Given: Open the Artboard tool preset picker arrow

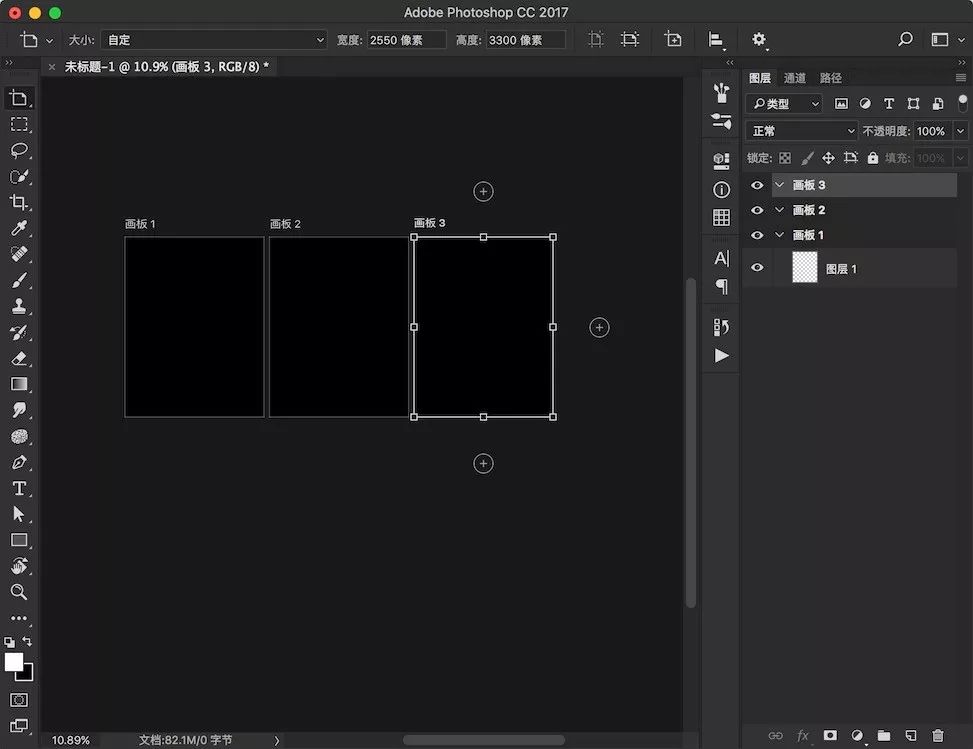Looking at the screenshot, I should coord(50,40).
